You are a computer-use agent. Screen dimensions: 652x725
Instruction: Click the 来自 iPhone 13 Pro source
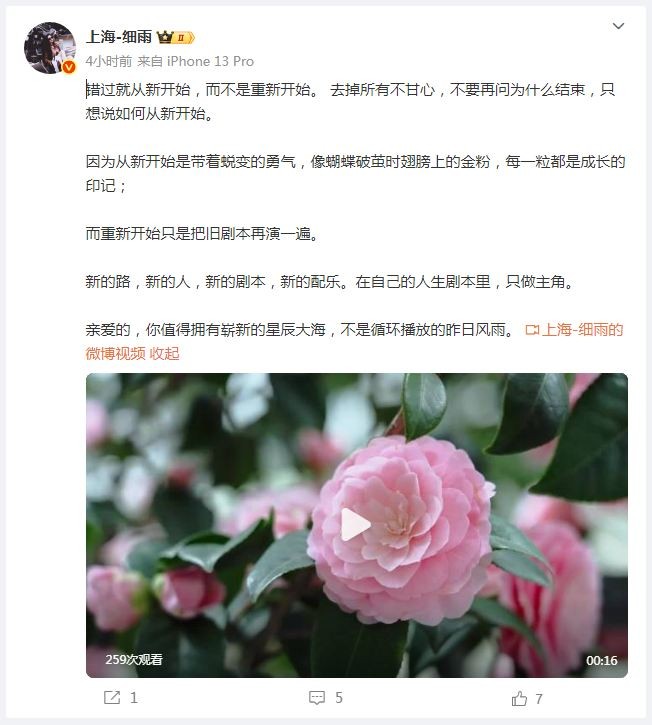(196, 61)
